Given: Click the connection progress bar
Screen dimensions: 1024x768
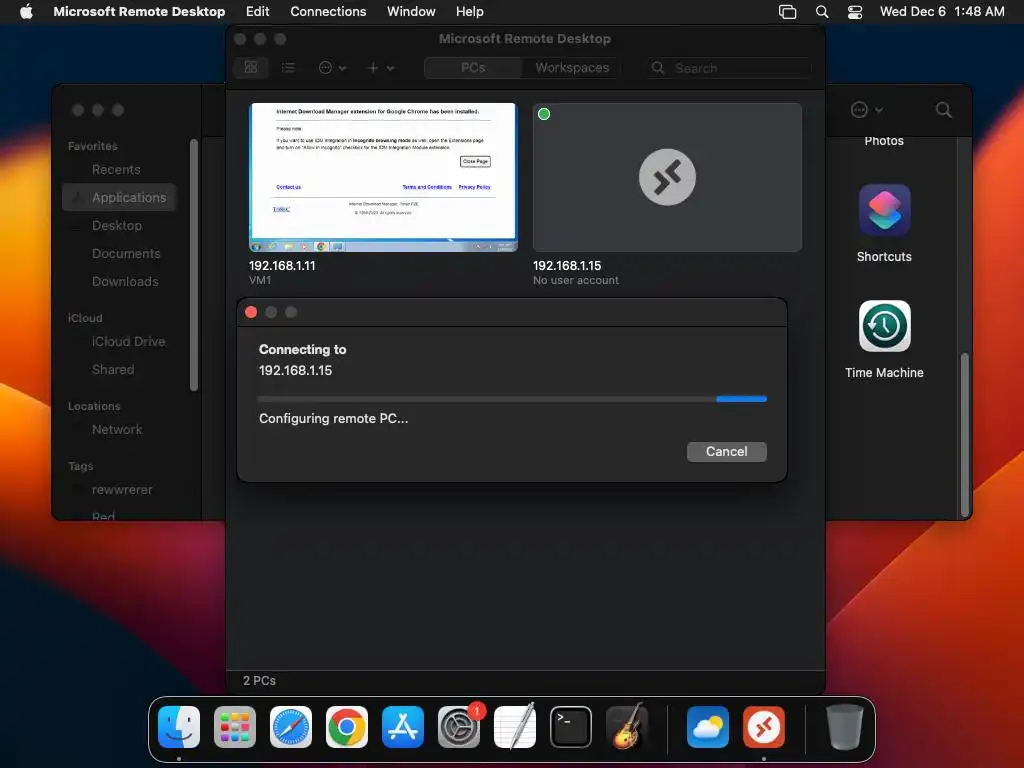Looking at the screenshot, I should point(512,398).
